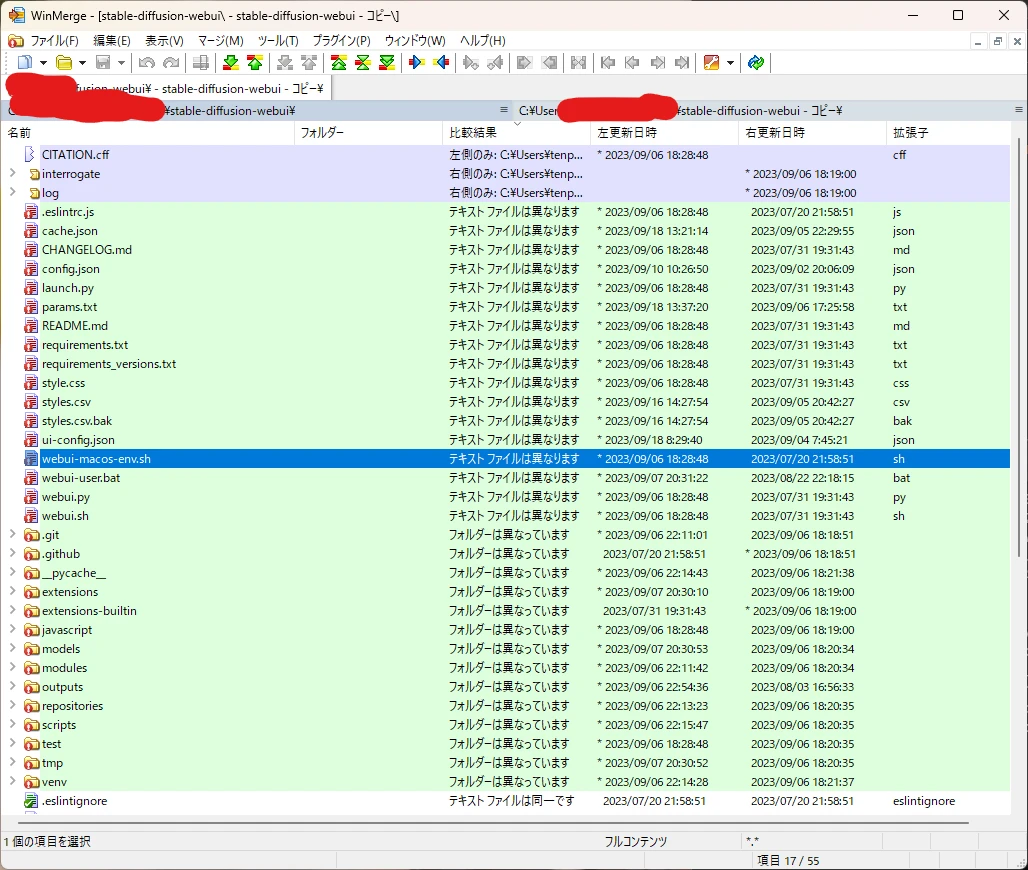The width and height of the screenshot is (1028, 870).
Task: Expand the __pycache__ folder
Action: 12,572
